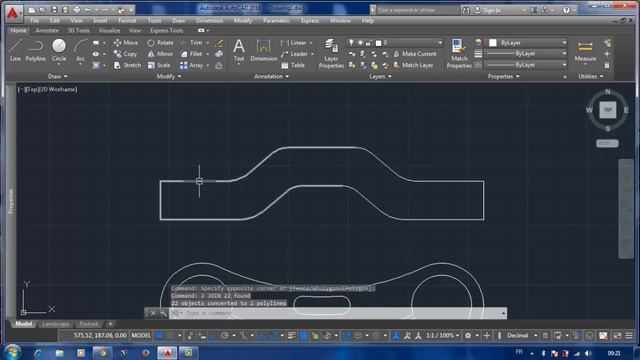Switch to Landscape layout tab
640x360 pixels.
point(56,324)
